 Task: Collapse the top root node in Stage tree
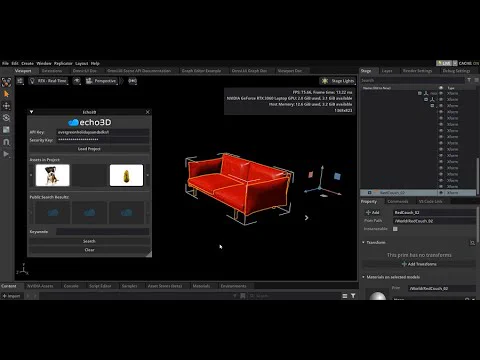[420, 93]
